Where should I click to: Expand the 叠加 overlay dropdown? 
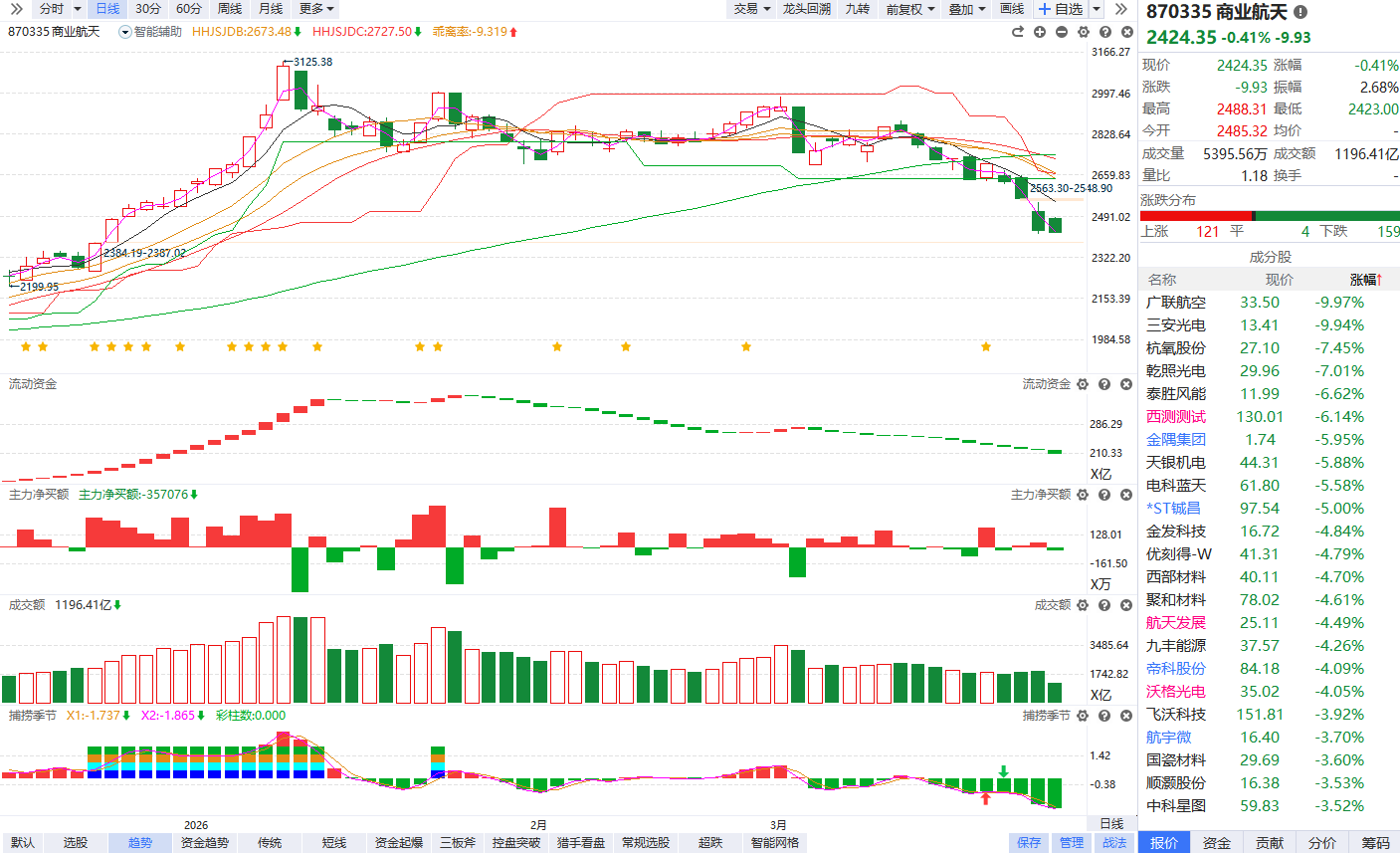[x=966, y=9]
